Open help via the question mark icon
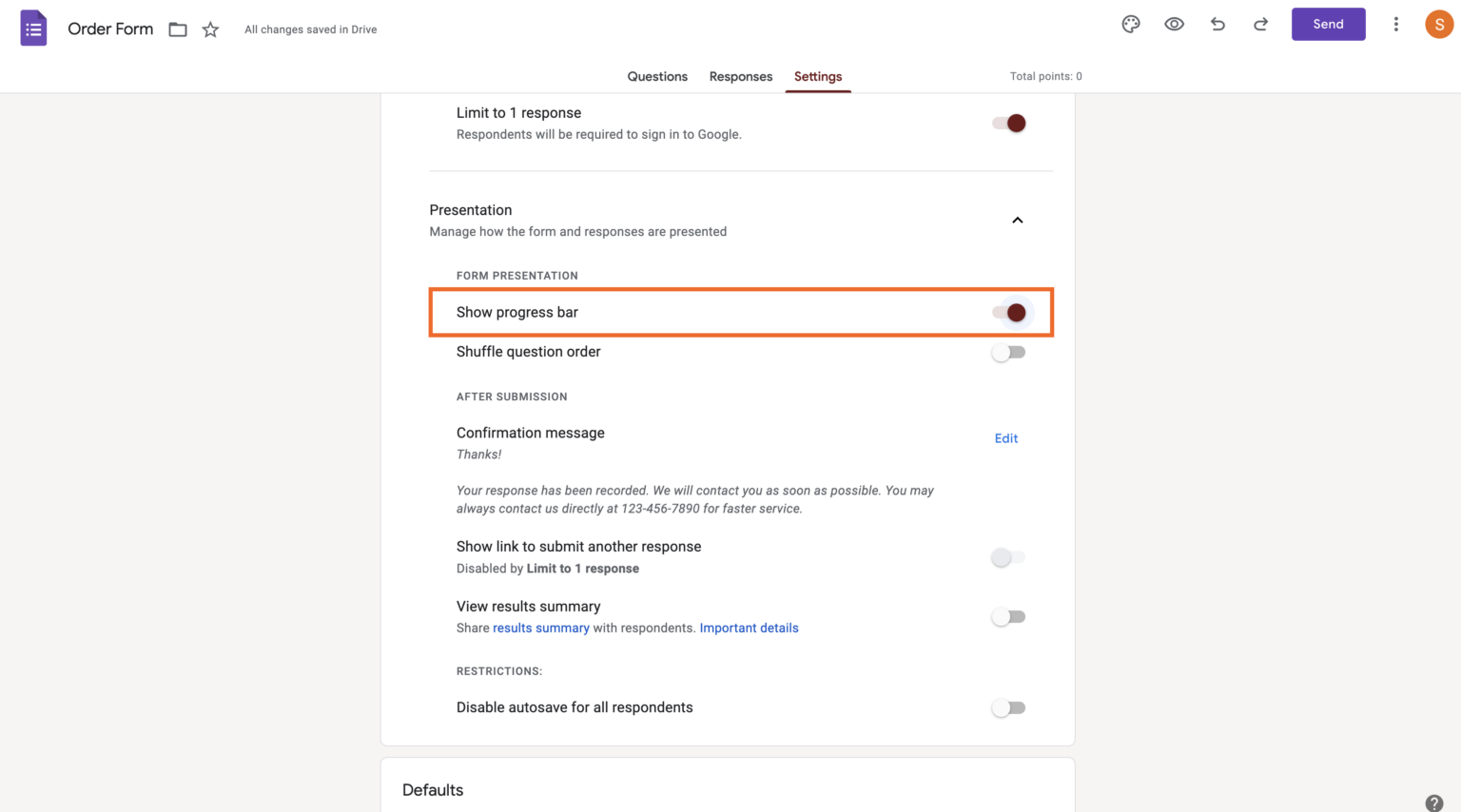1461x812 pixels. (x=1434, y=803)
